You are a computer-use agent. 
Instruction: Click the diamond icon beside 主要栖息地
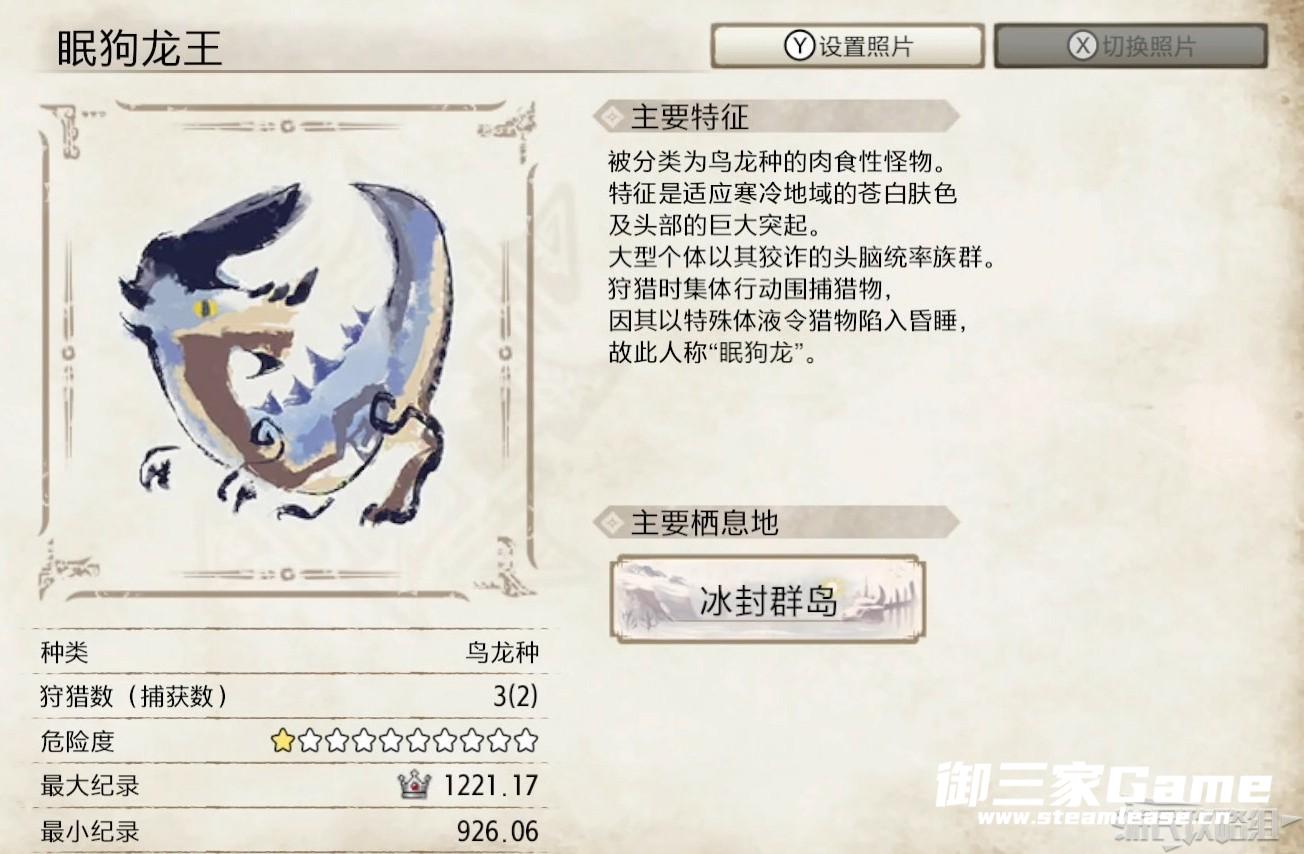click(607, 522)
